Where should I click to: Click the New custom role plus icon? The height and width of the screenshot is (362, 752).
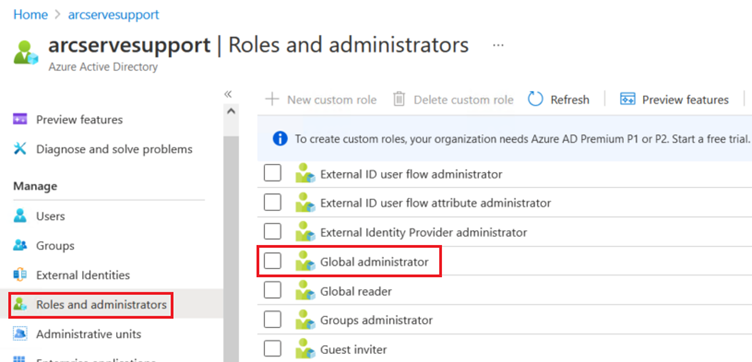click(272, 99)
